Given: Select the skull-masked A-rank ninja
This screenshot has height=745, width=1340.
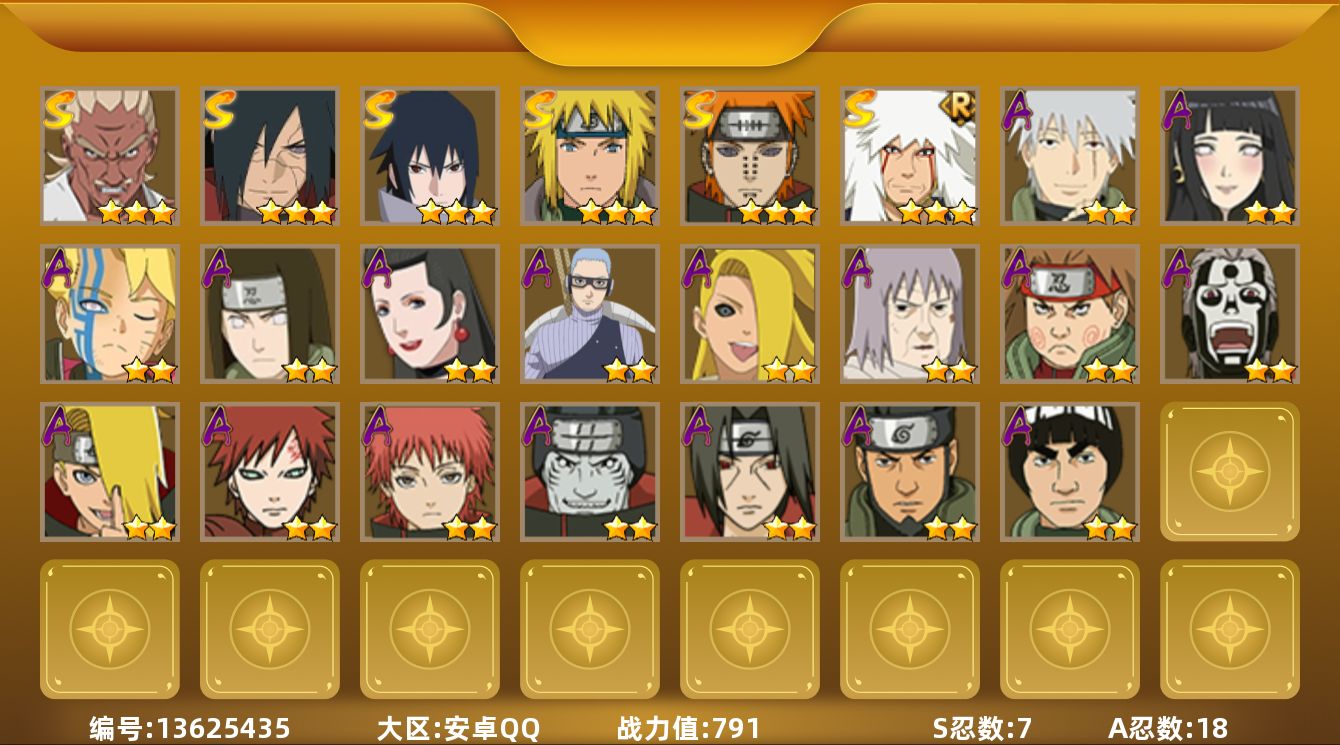Looking at the screenshot, I should tap(1229, 313).
